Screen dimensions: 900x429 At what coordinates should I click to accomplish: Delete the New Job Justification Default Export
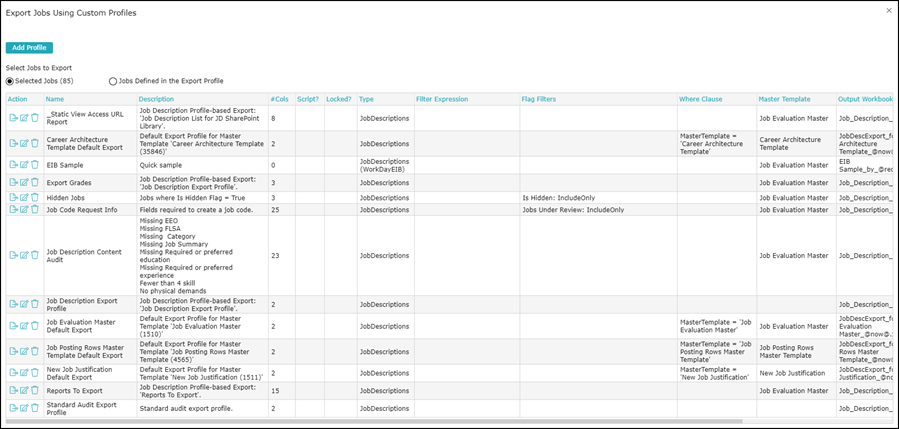coord(34,372)
